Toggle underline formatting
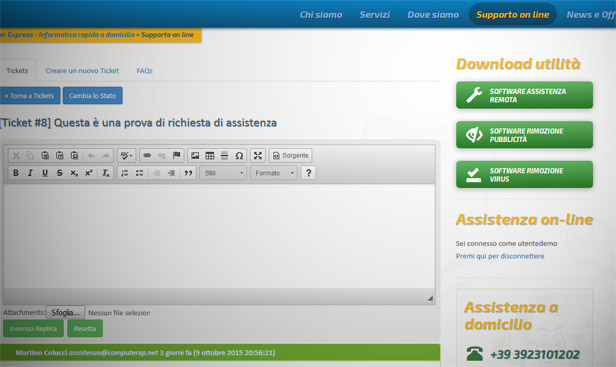The width and height of the screenshot is (616, 367). coord(45,173)
